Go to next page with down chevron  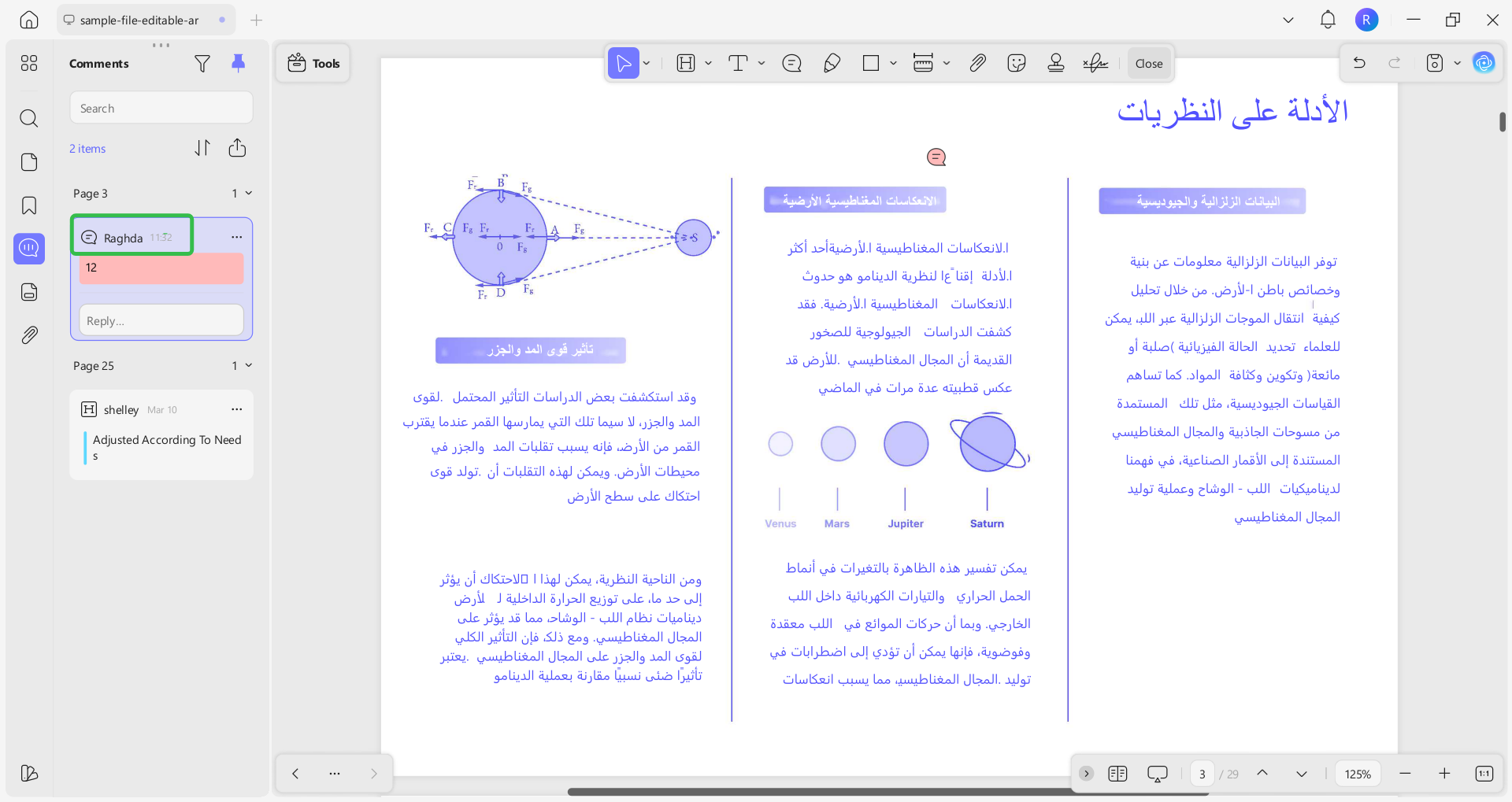coord(1302,774)
